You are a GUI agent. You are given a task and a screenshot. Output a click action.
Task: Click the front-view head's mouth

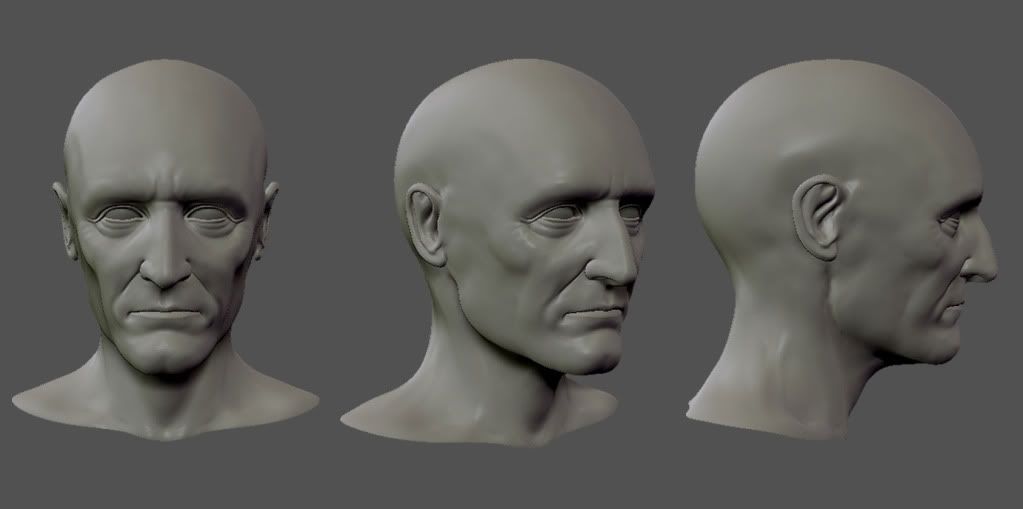click(x=165, y=315)
